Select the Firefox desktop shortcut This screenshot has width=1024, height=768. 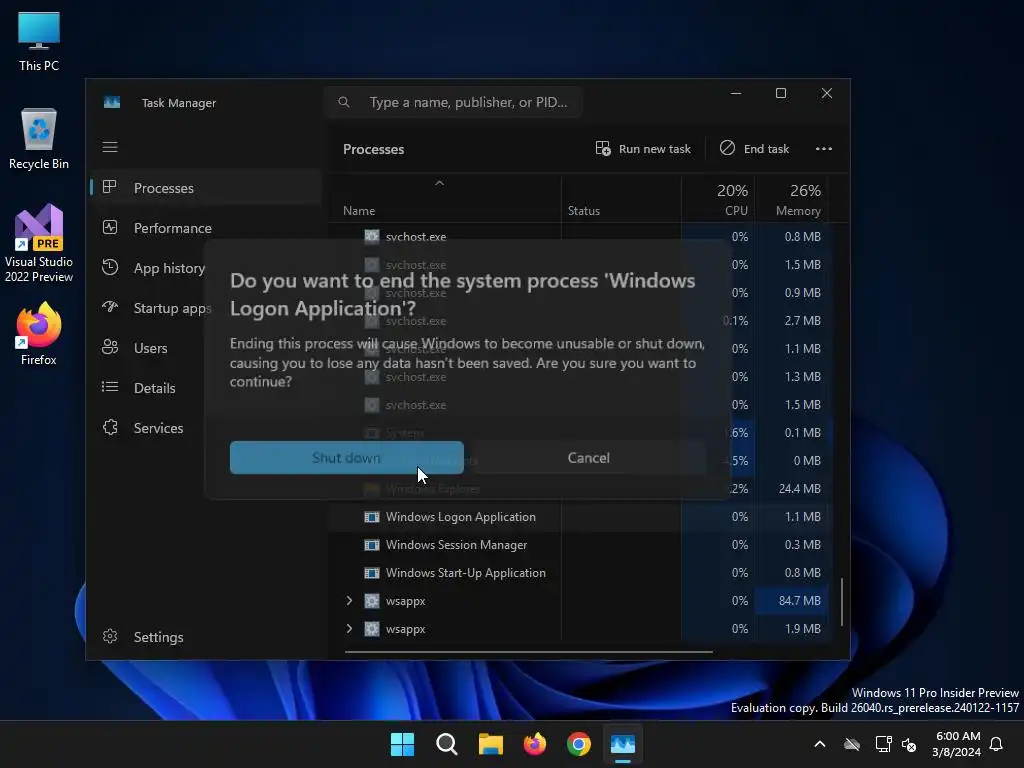[39, 334]
